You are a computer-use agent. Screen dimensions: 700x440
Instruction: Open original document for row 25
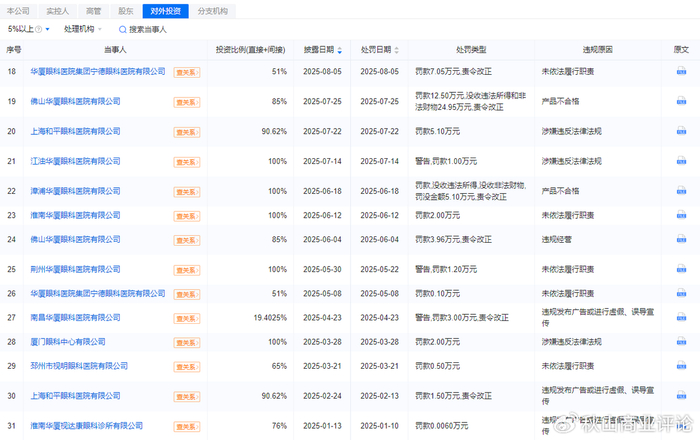coord(681,269)
